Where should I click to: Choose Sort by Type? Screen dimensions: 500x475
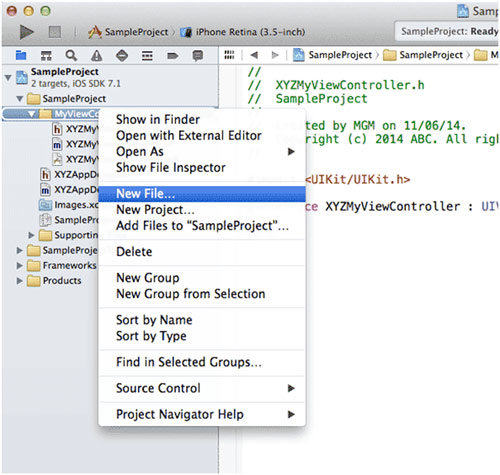tap(202, 336)
